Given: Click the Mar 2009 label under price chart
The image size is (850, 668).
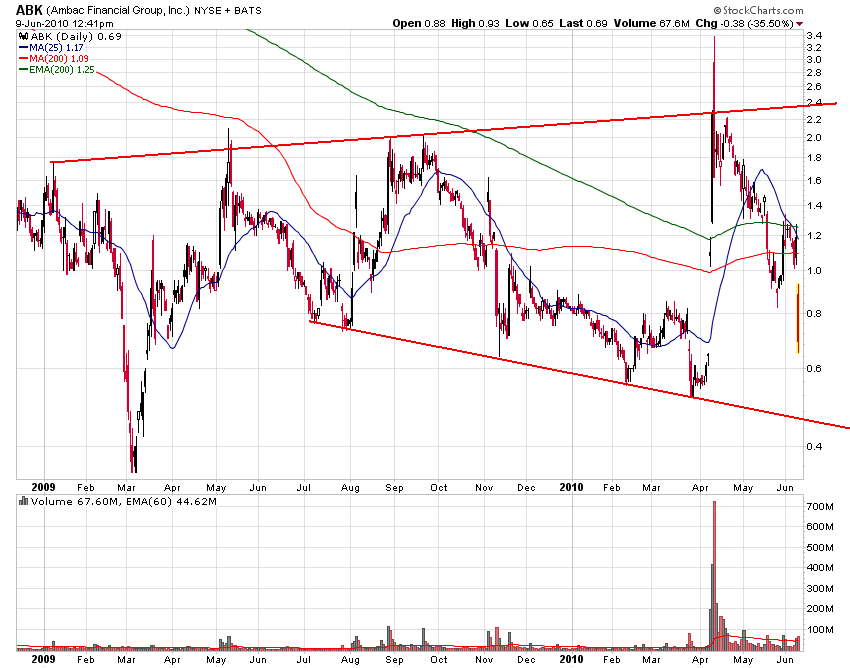Looking at the screenshot, I should point(126,487).
